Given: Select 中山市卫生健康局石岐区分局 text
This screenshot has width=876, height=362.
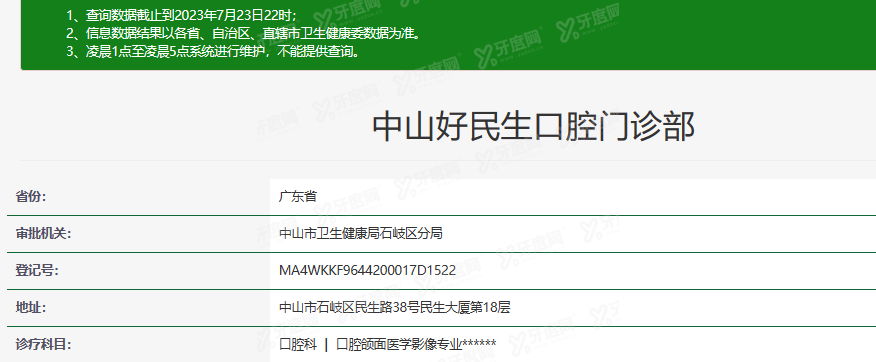Looking at the screenshot, I should 360,233.
